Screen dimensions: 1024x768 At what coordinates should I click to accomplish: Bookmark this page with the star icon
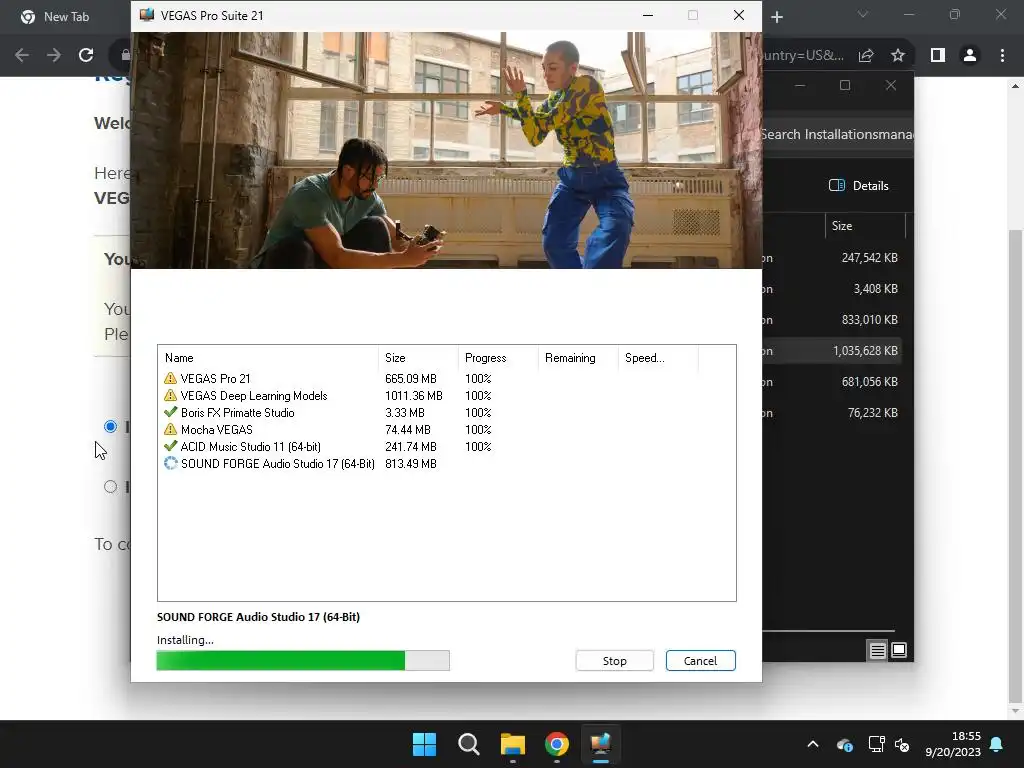coord(898,56)
